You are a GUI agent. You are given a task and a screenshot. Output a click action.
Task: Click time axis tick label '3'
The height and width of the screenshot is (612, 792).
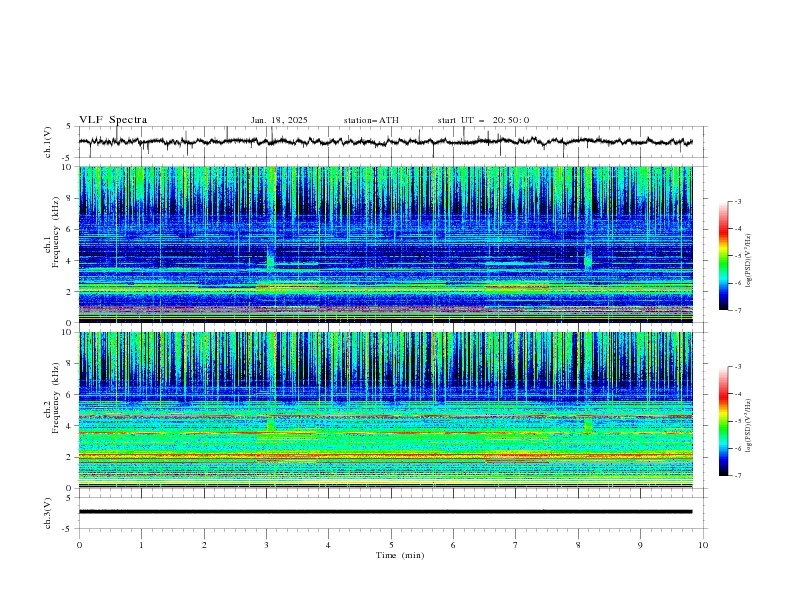(x=266, y=545)
